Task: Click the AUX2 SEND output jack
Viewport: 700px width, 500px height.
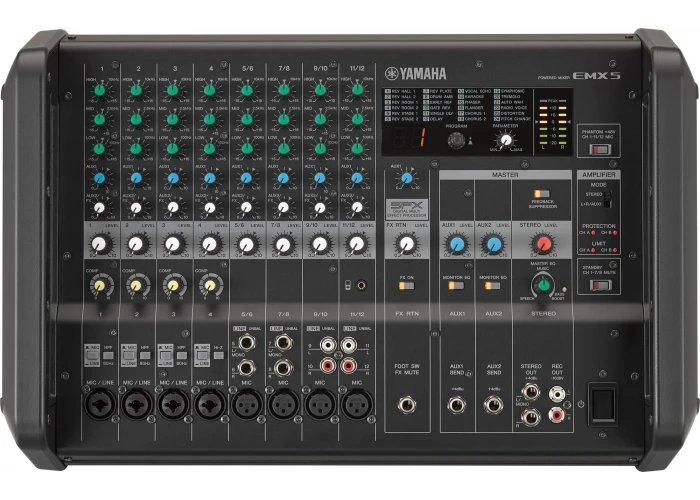Action: tap(493, 404)
